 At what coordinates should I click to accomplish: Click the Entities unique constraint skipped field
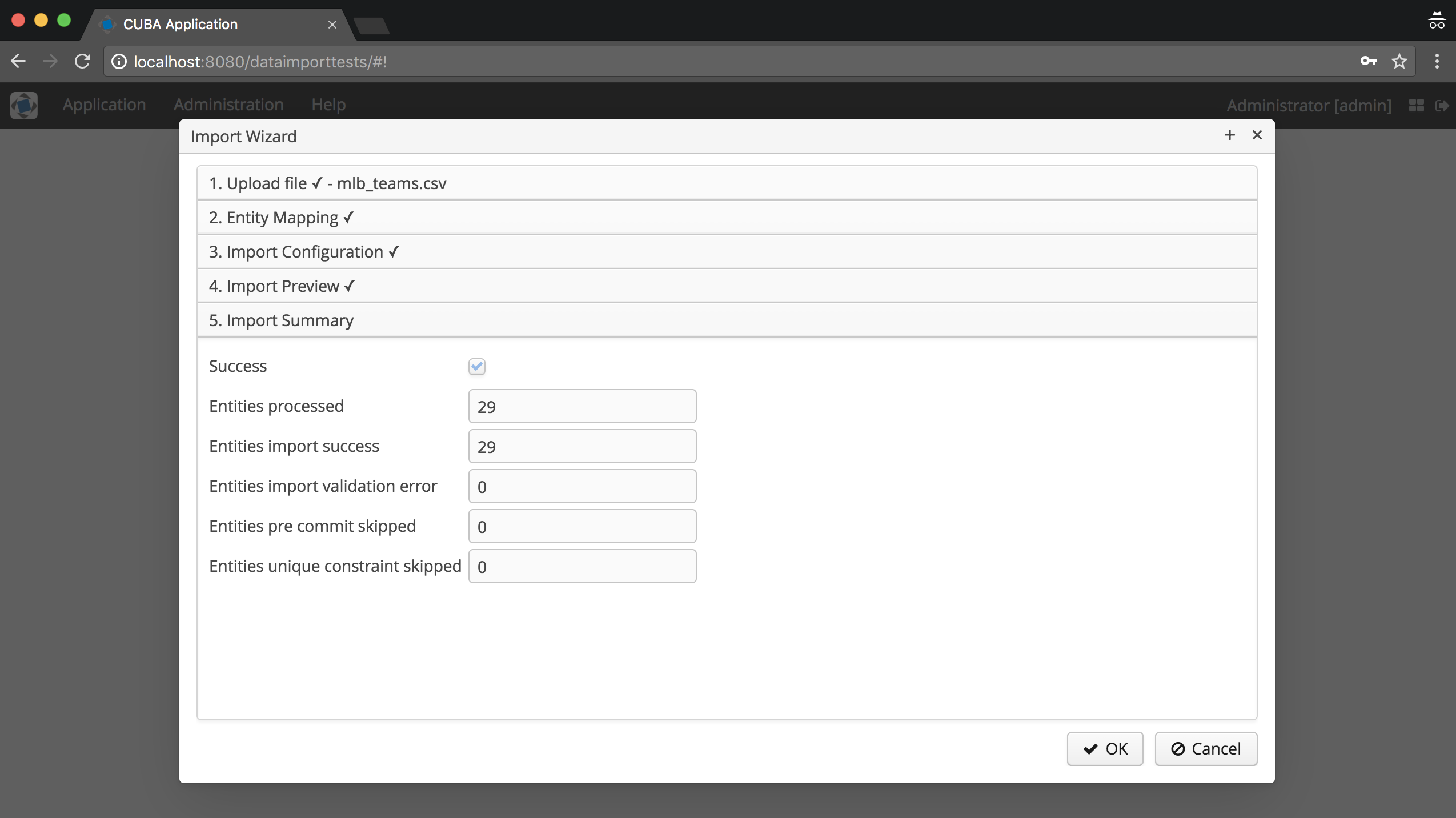[582, 566]
